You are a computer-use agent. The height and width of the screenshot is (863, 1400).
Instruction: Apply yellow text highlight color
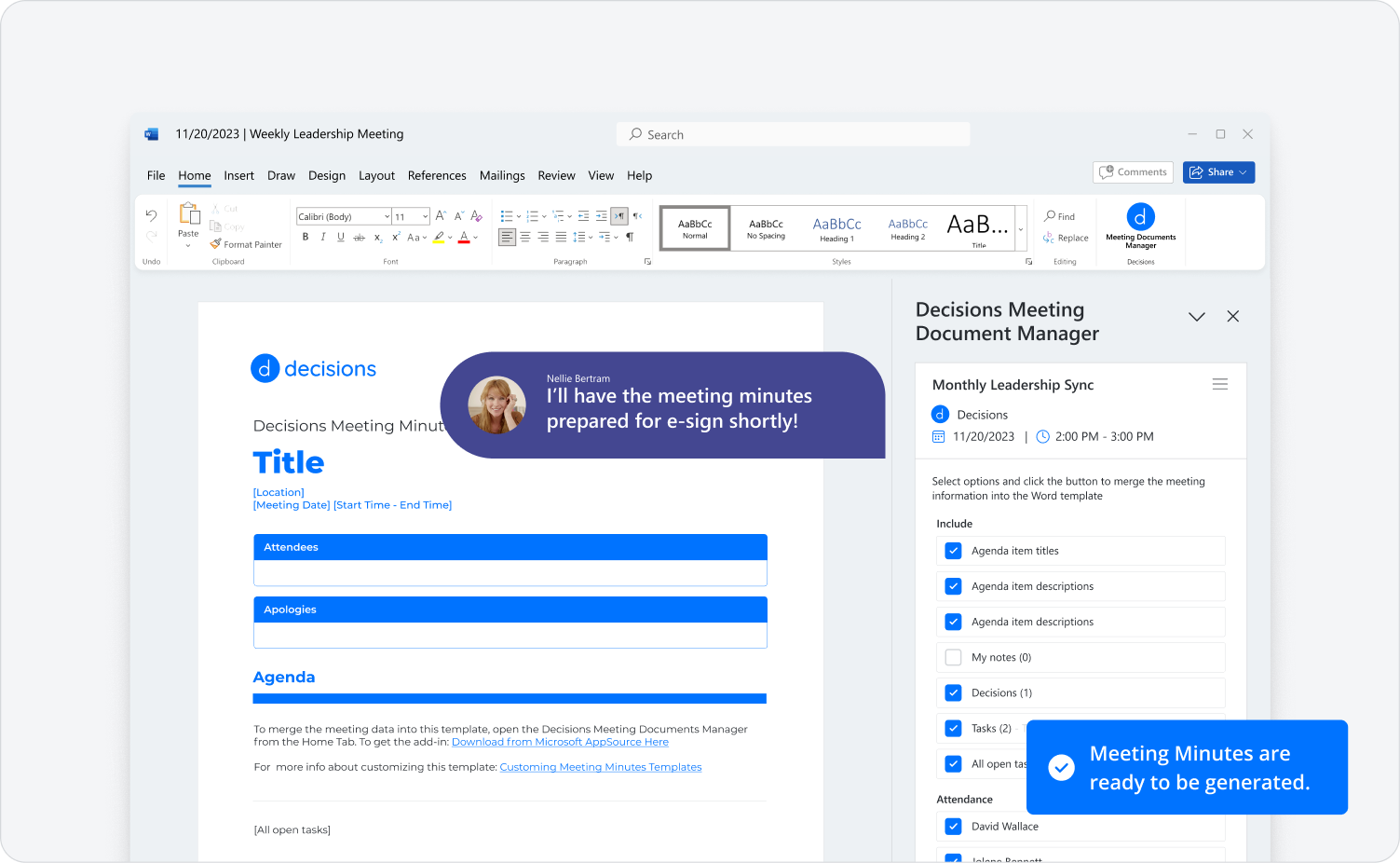pos(439,238)
